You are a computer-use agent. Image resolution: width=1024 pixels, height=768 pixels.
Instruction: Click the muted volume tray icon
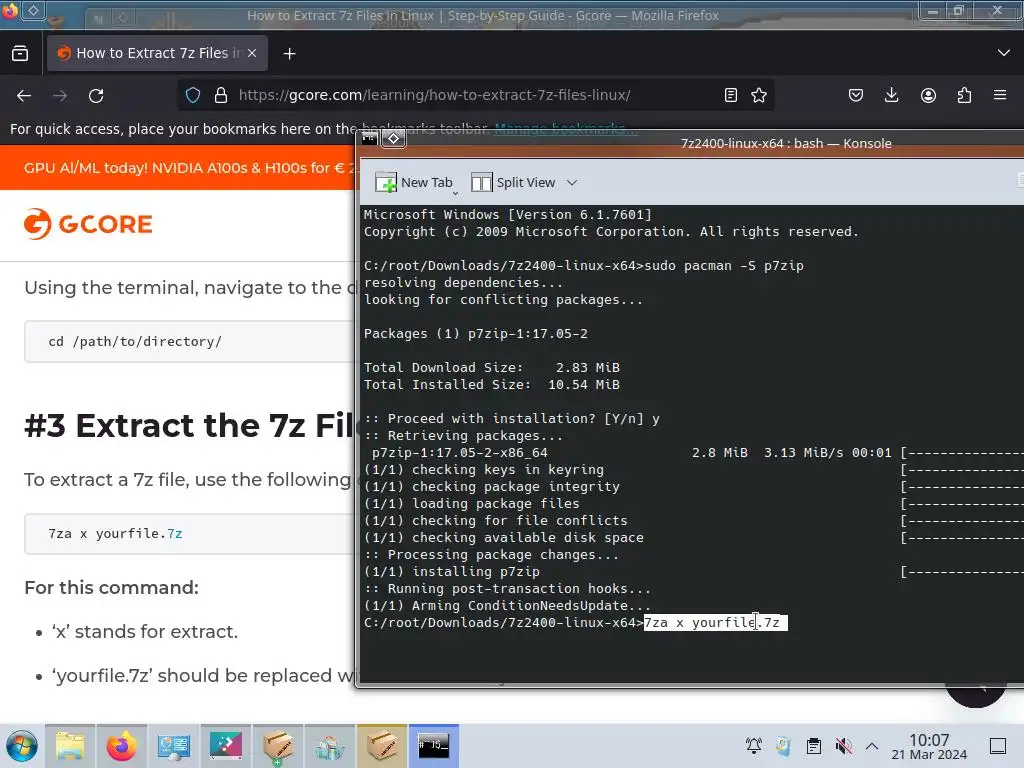(x=843, y=746)
